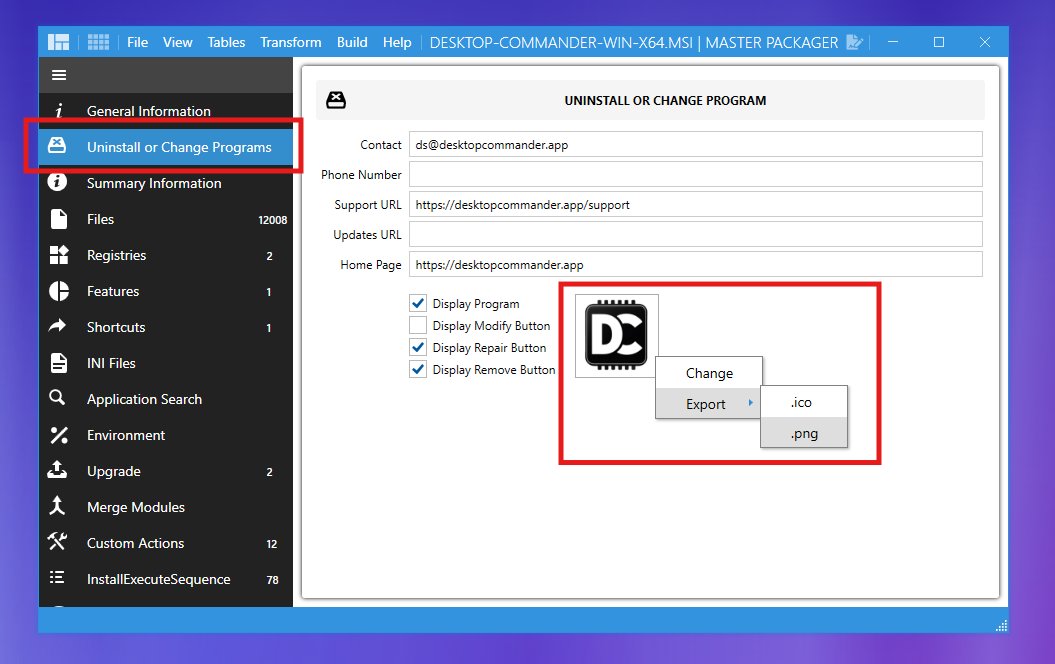Export the icon as .ico
The width and height of the screenshot is (1055, 664).
(x=803, y=402)
